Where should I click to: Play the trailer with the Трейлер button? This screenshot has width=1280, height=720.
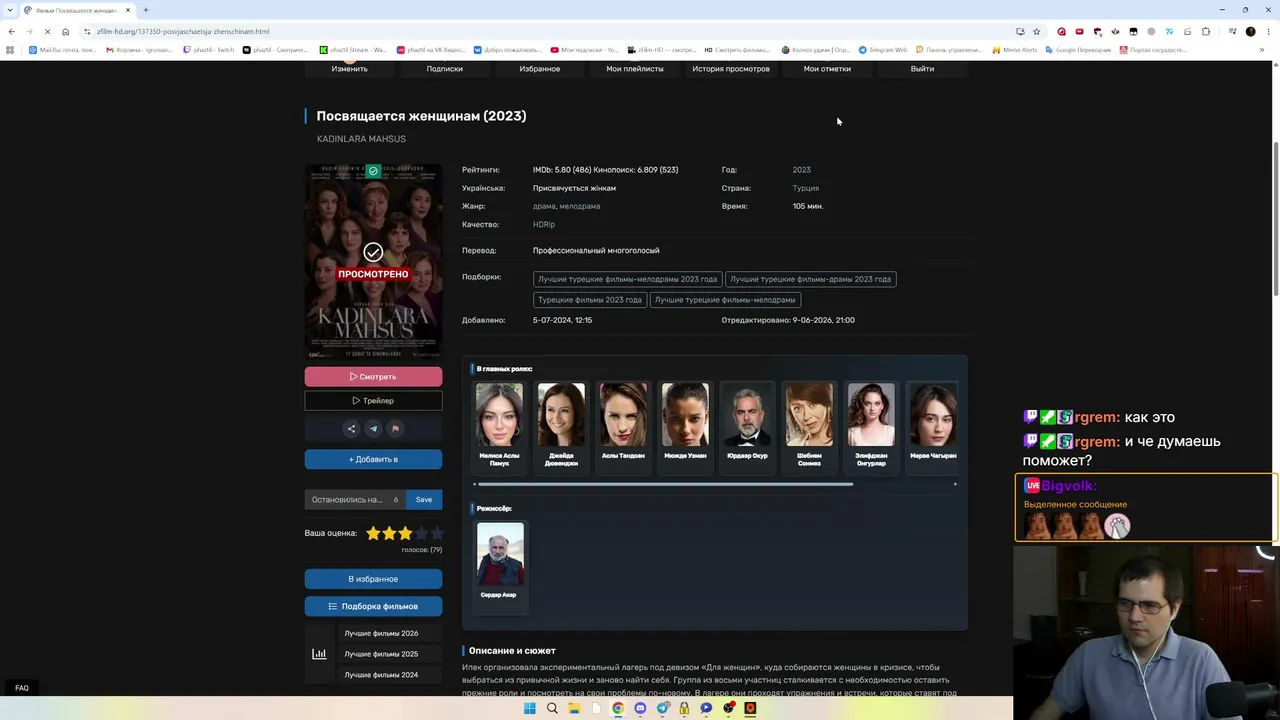point(373,401)
